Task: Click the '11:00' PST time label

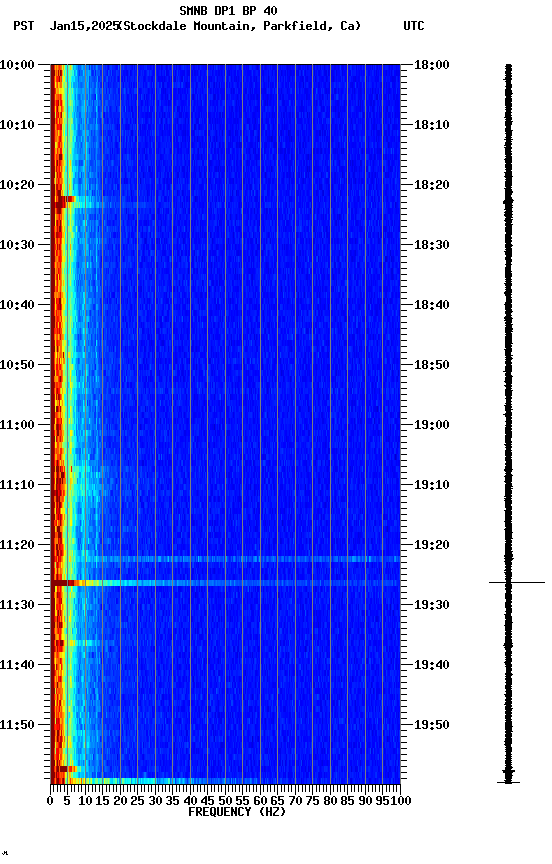Action: [x=17, y=425]
